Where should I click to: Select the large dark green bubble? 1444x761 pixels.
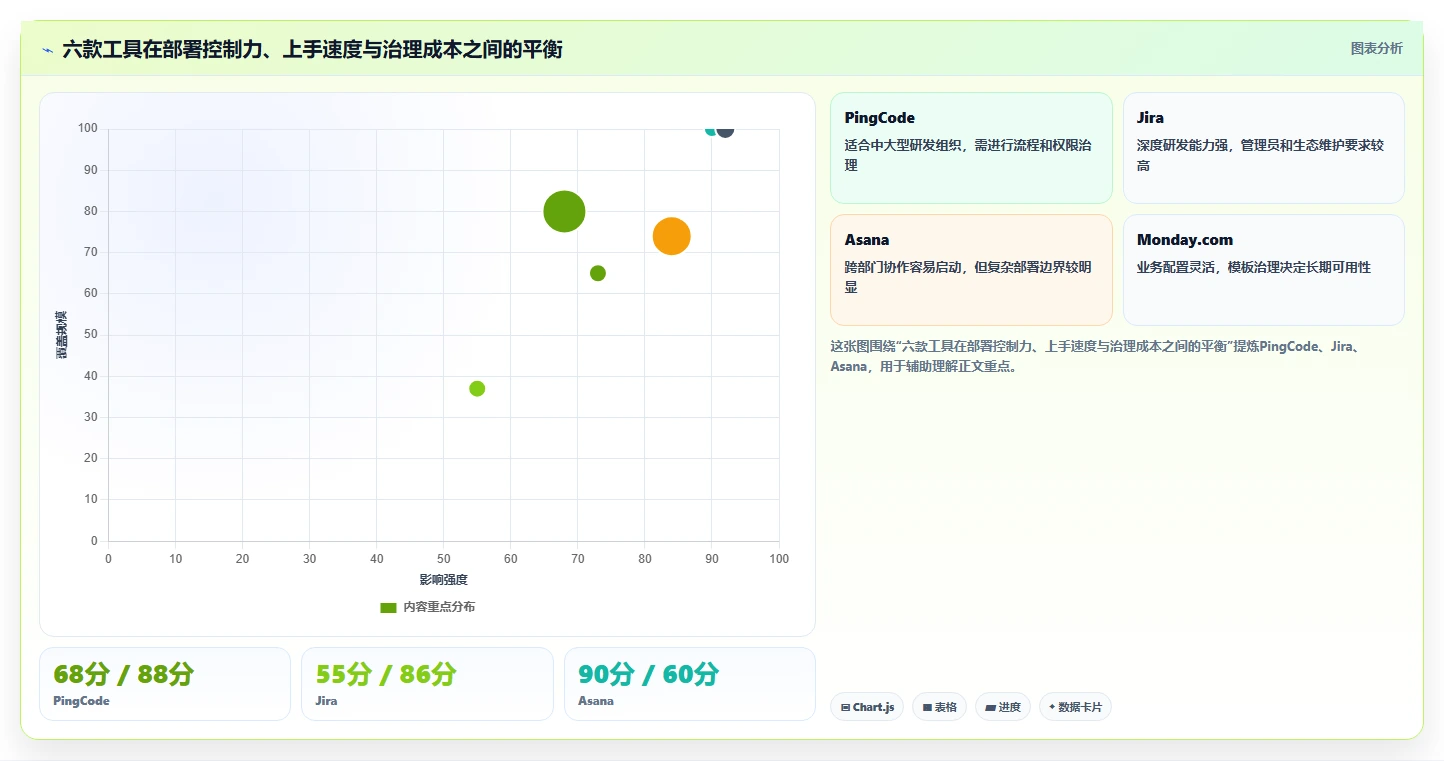(564, 211)
